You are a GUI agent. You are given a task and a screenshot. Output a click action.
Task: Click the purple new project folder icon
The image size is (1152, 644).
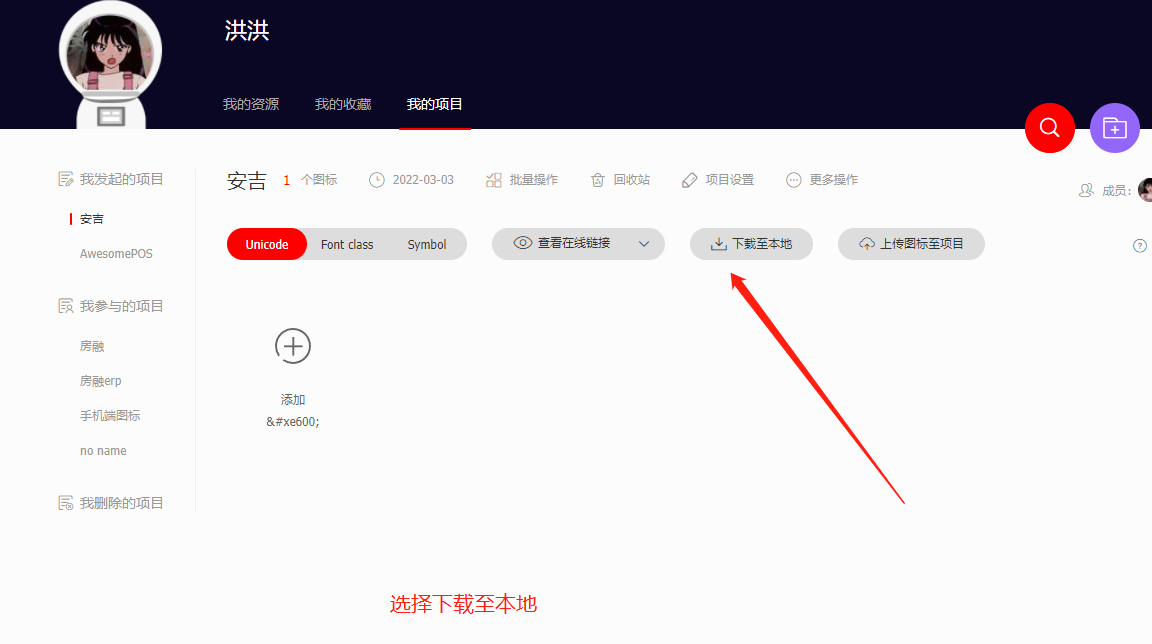1114,128
